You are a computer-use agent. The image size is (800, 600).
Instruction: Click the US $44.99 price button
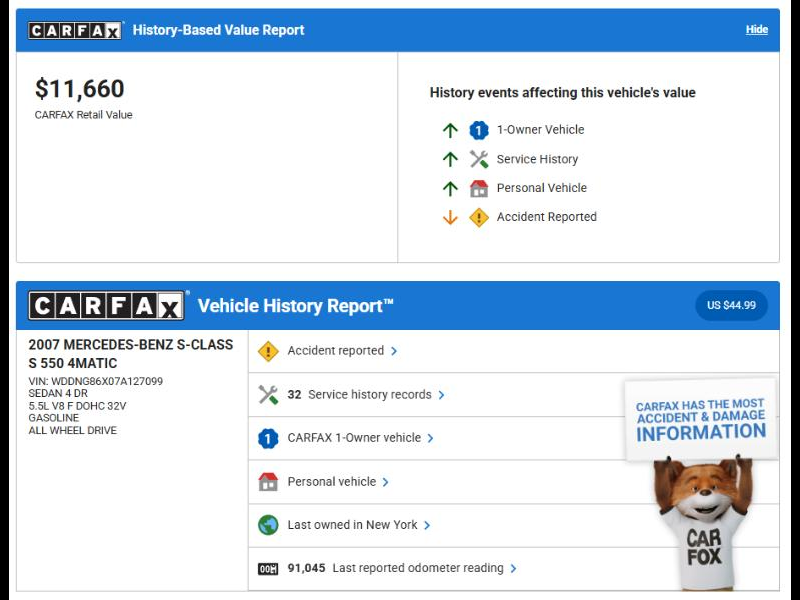731,305
